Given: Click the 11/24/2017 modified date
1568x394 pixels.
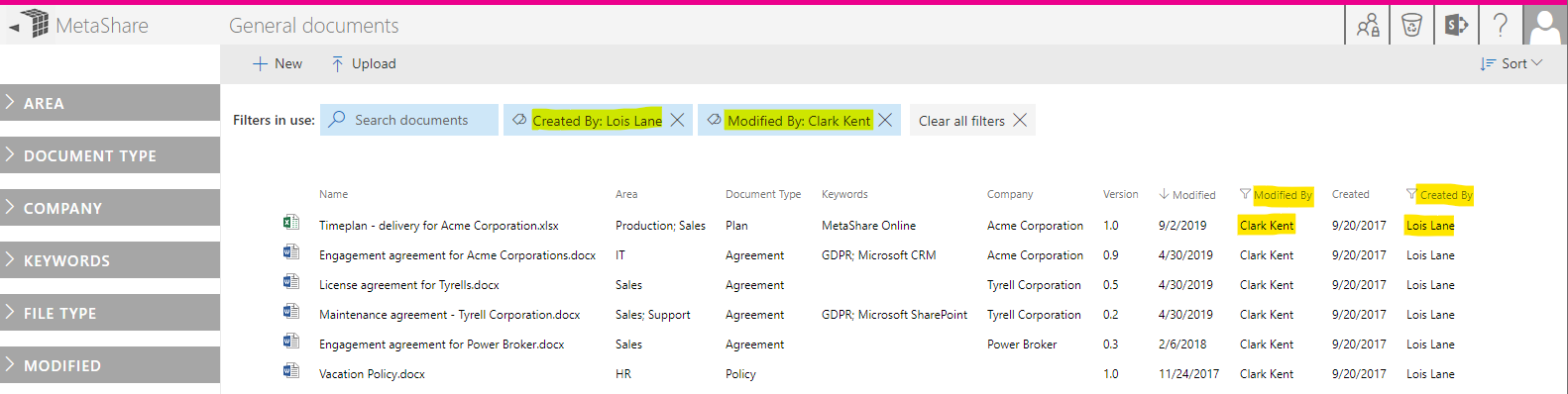Looking at the screenshot, I should click(x=1188, y=374).
